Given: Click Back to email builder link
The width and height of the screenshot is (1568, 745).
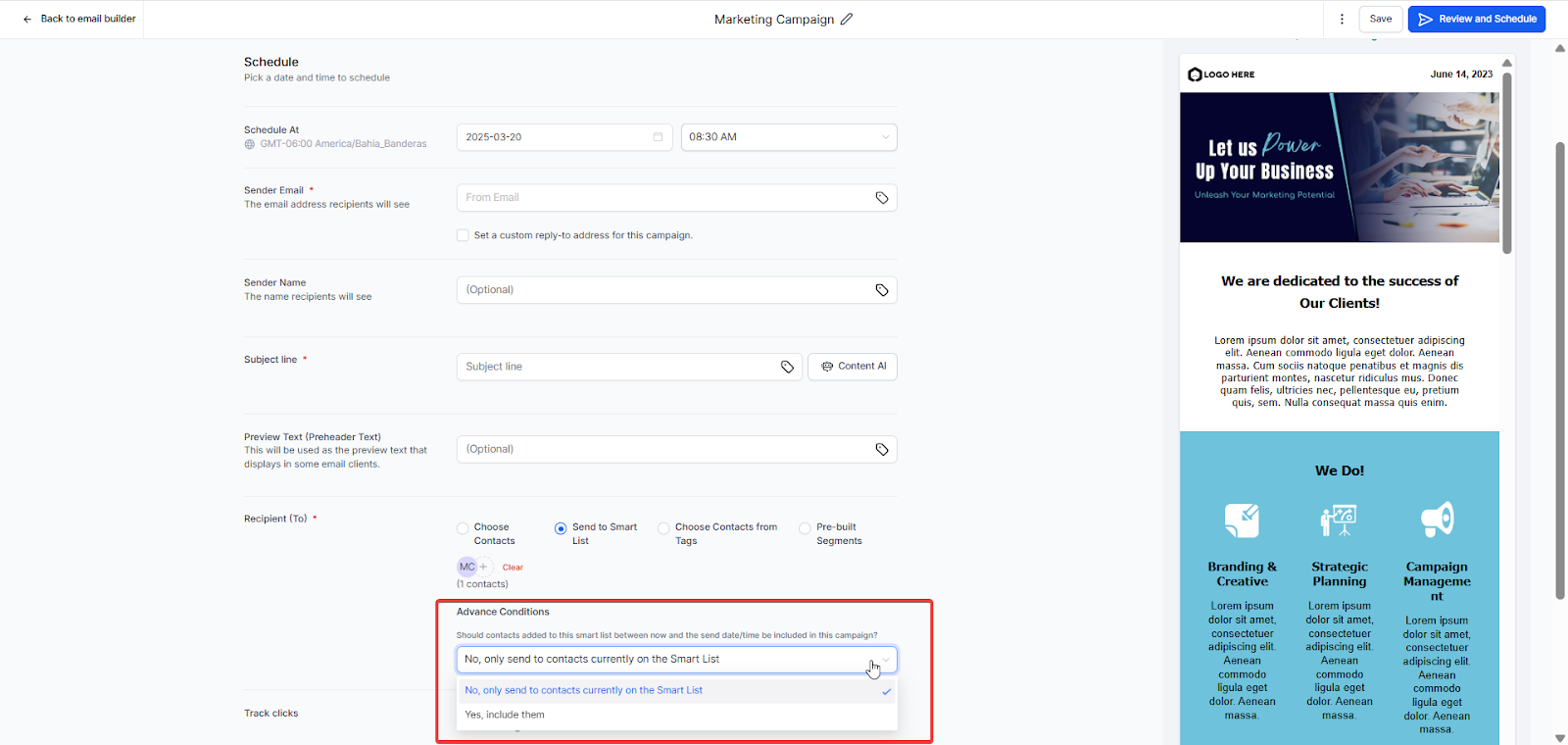Looking at the screenshot, I should pos(79,19).
